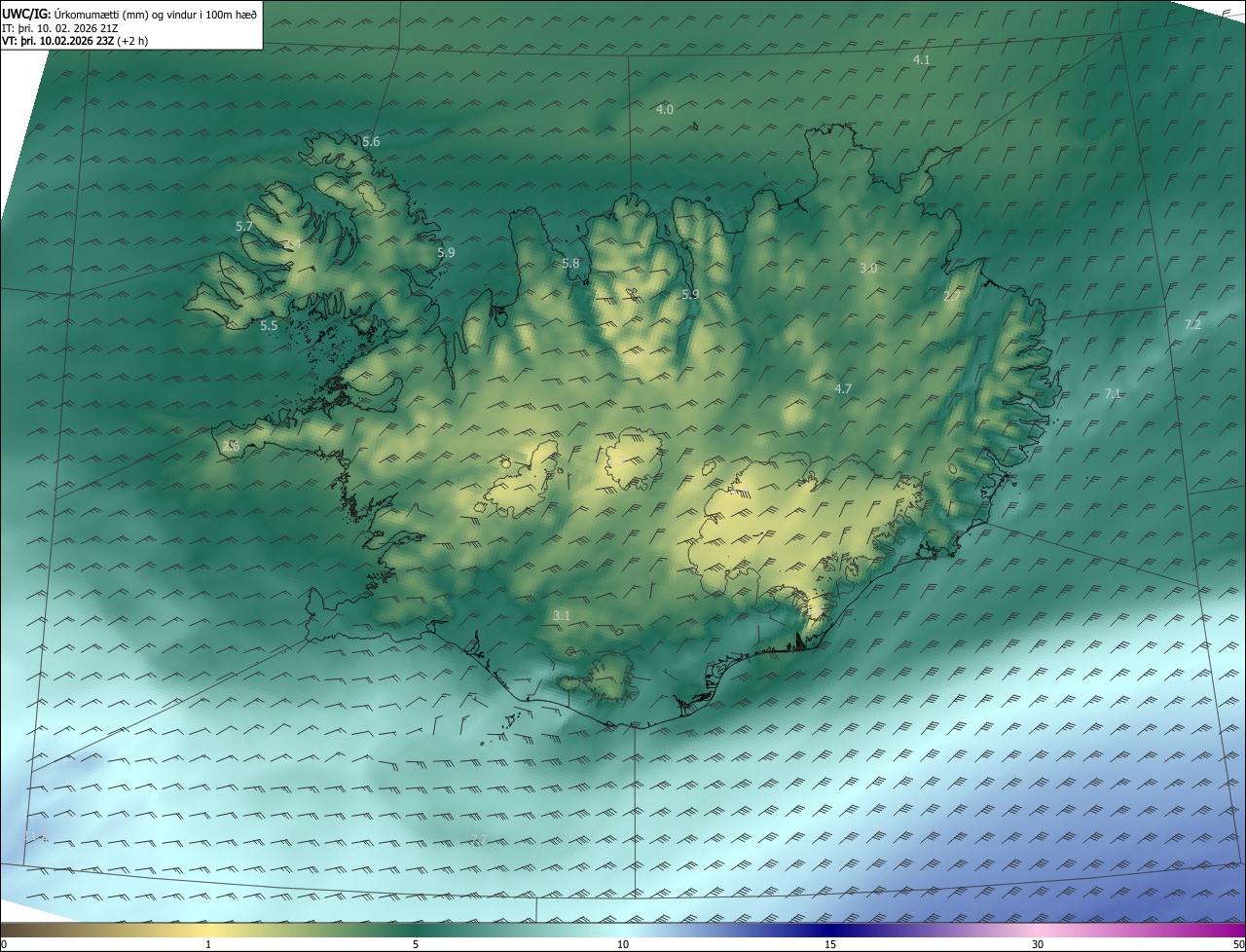Click the colour scale tick labelled 50
1246x952 pixels.
(x=1238, y=945)
